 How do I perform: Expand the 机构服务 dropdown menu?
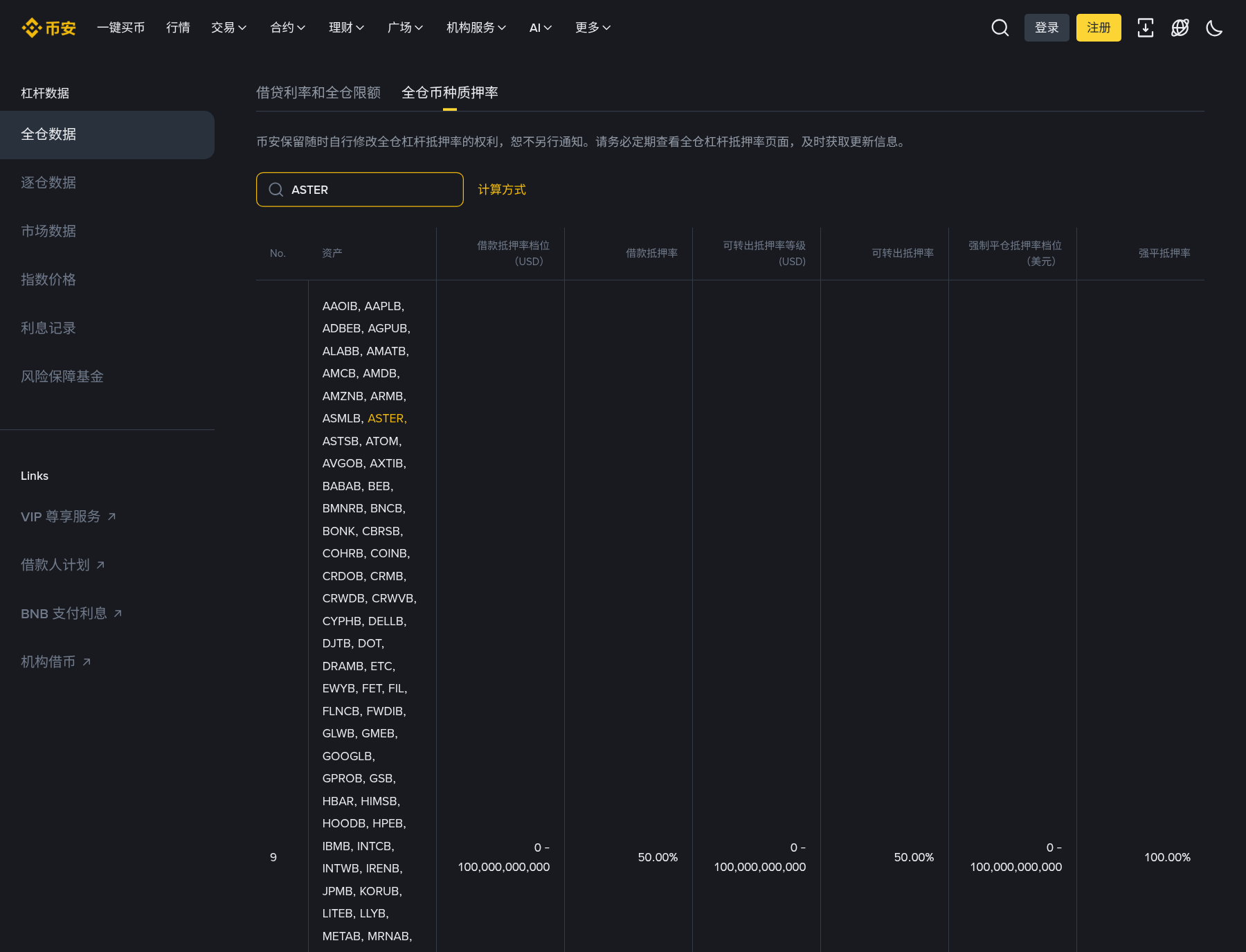pos(476,28)
